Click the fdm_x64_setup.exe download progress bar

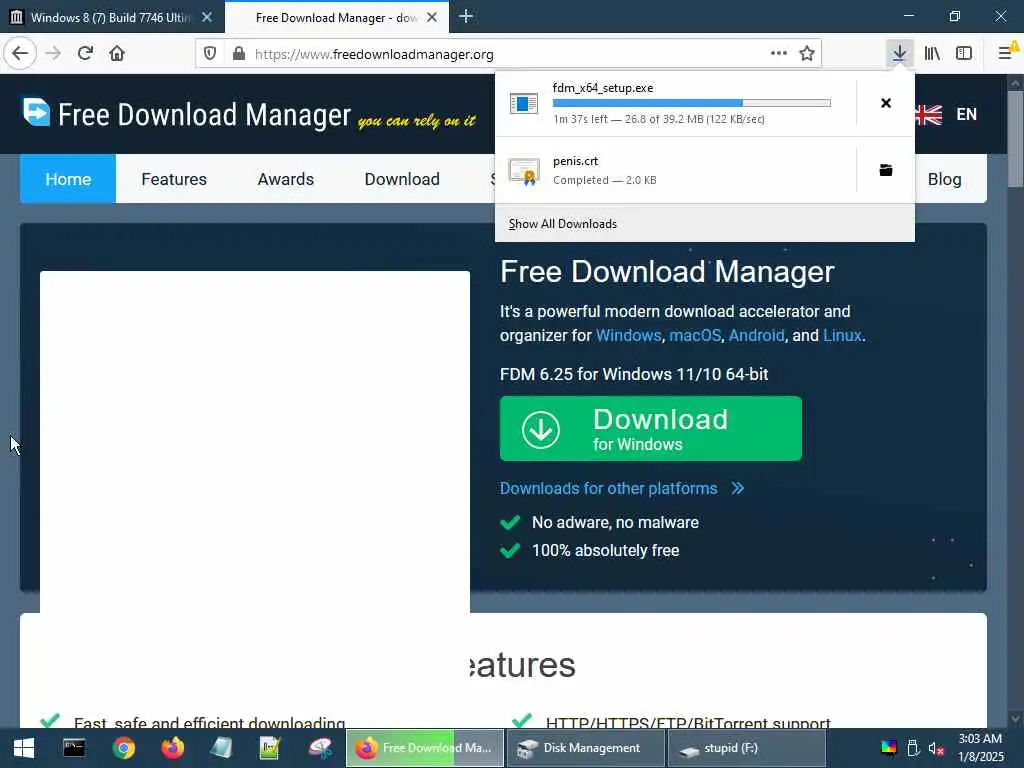(x=692, y=103)
